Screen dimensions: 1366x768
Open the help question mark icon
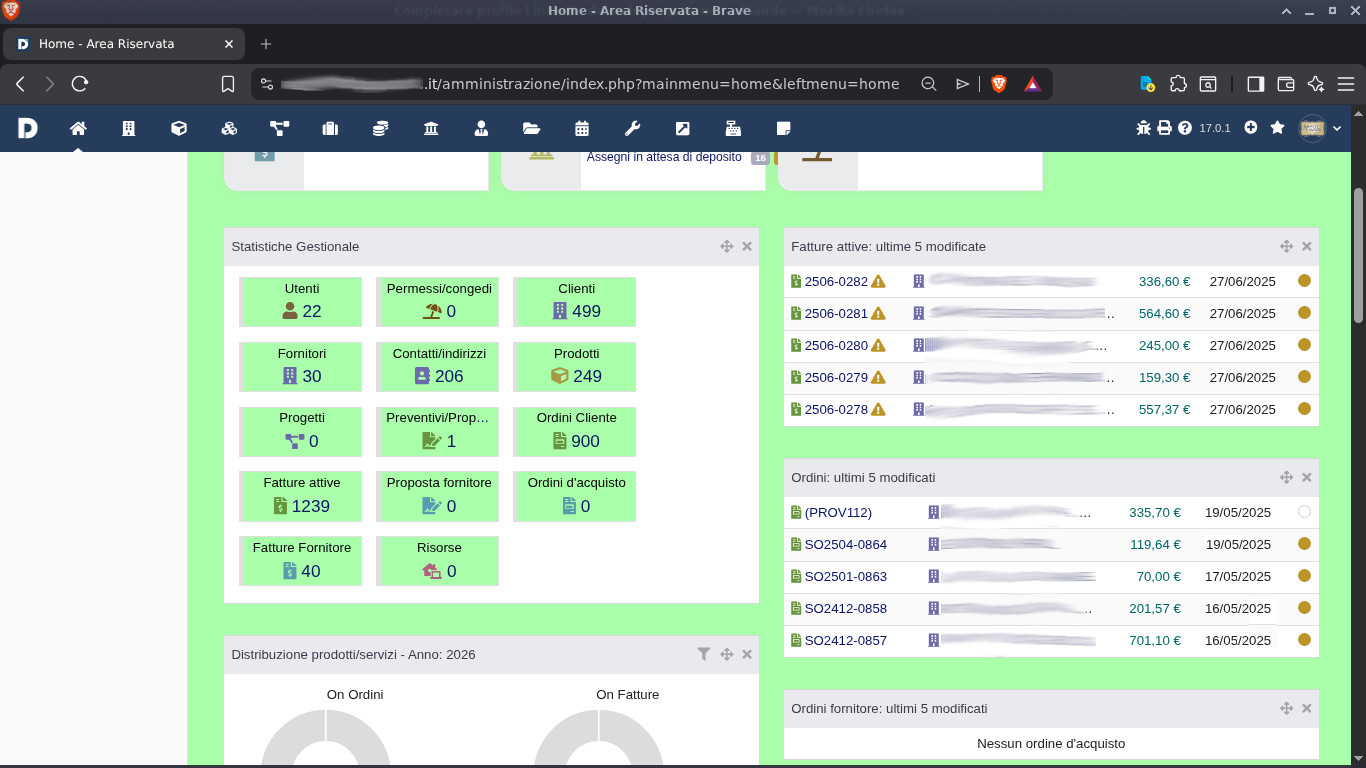pyautogui.click(x=1185, y=128)
